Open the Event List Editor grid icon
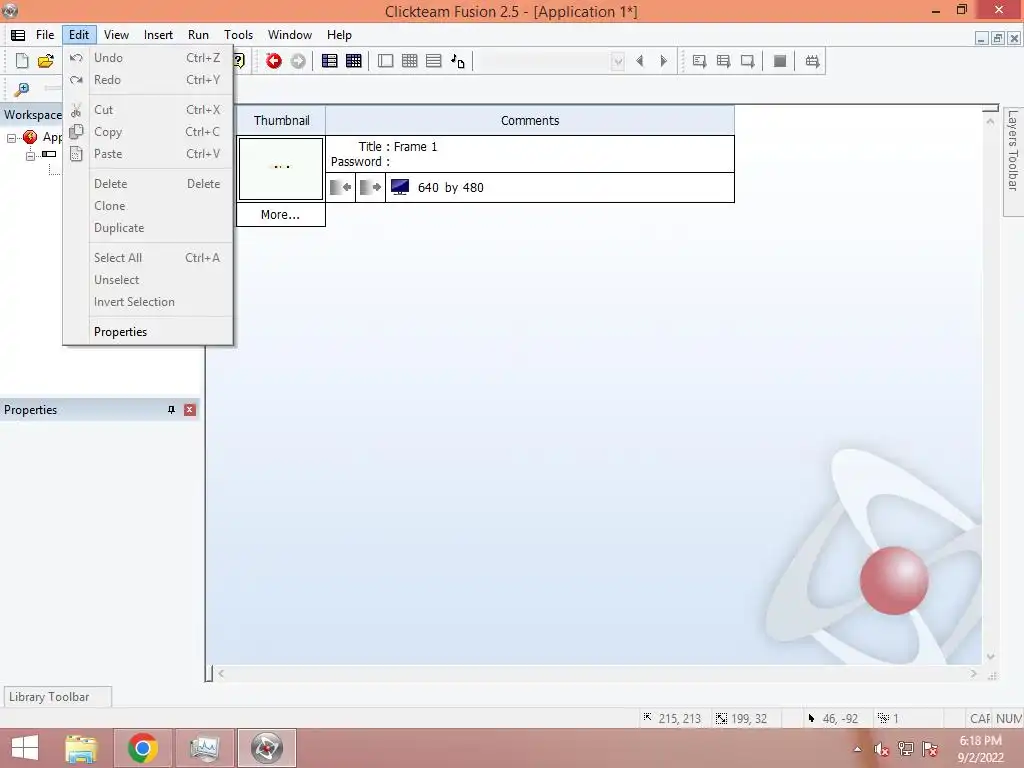 pos(409,61)
